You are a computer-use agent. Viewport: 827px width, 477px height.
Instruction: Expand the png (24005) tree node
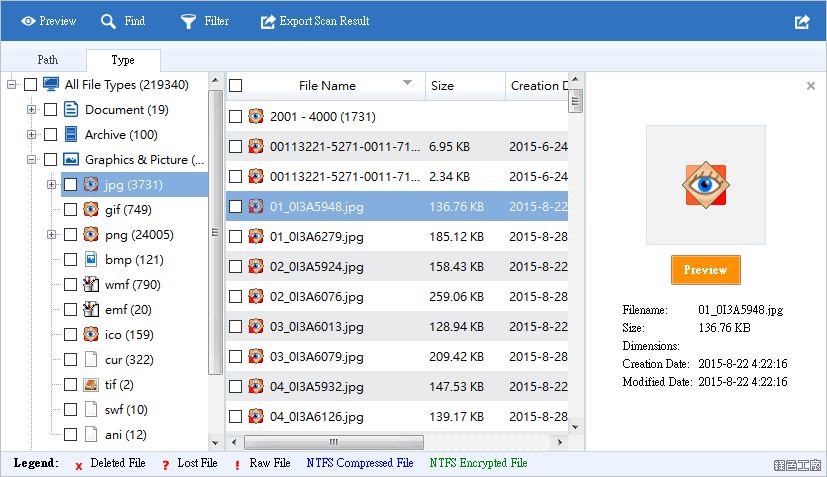51,234
